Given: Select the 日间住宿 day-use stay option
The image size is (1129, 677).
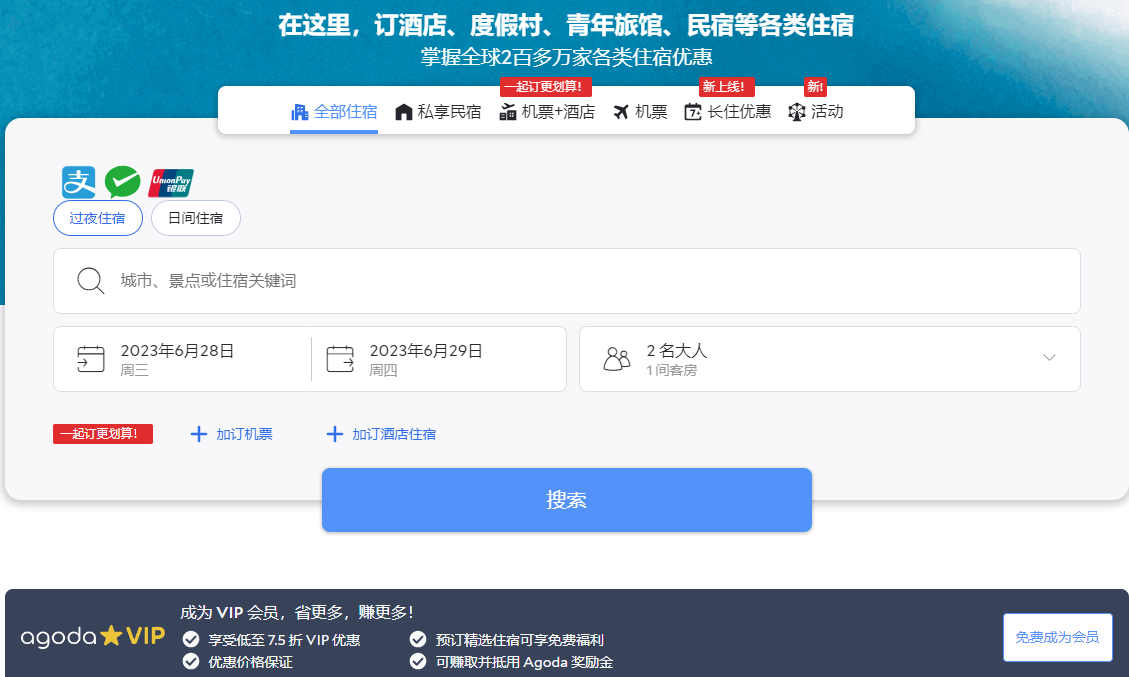Looking at the screenshot, I should click(196, 218).
